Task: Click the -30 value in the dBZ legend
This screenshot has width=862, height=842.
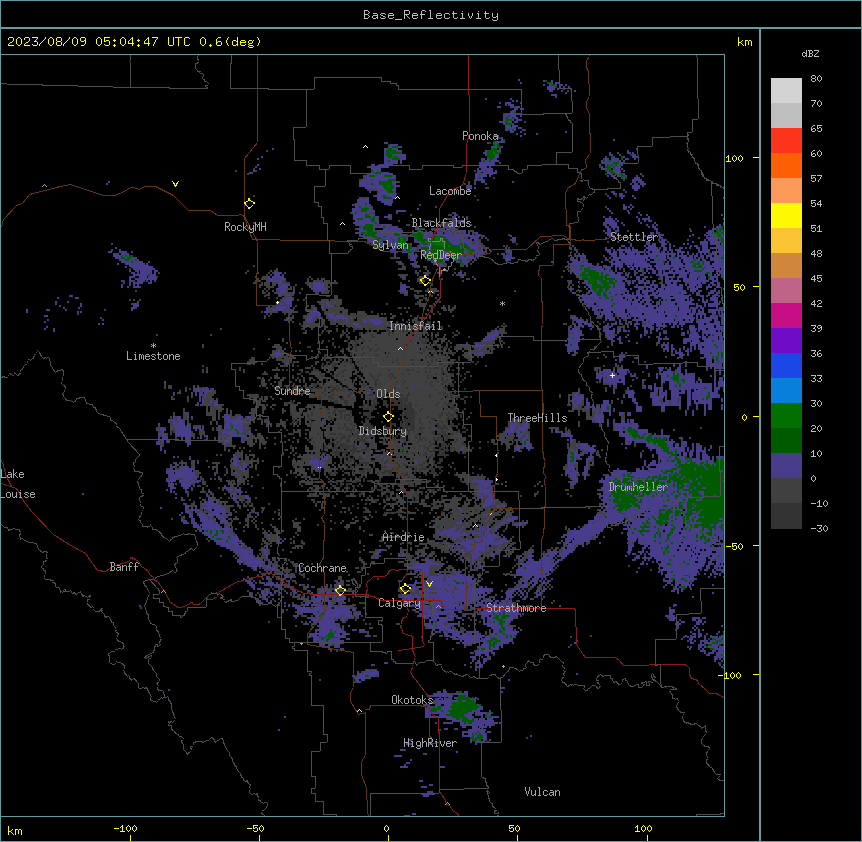Action: (x=819, y=528)
